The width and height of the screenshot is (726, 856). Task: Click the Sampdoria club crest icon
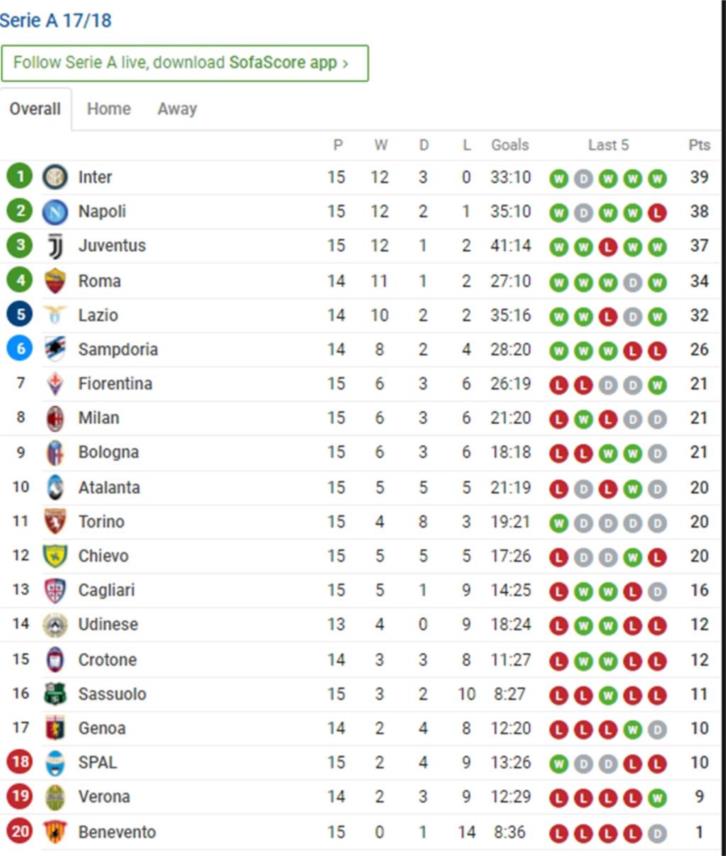tap(55, 349)
